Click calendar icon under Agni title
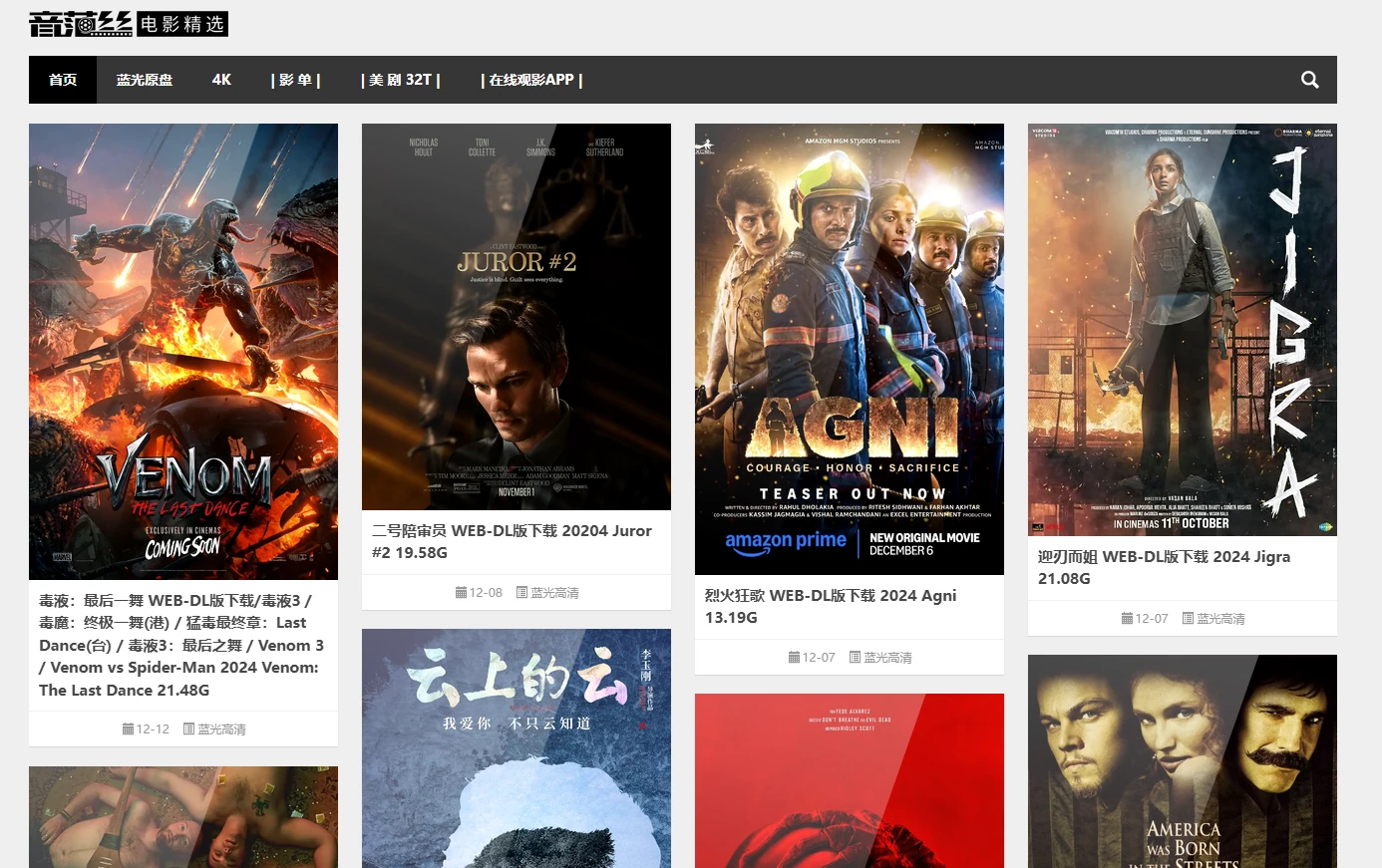The height and width of the screenshot is (868, 1382). (x=794, y=658)
